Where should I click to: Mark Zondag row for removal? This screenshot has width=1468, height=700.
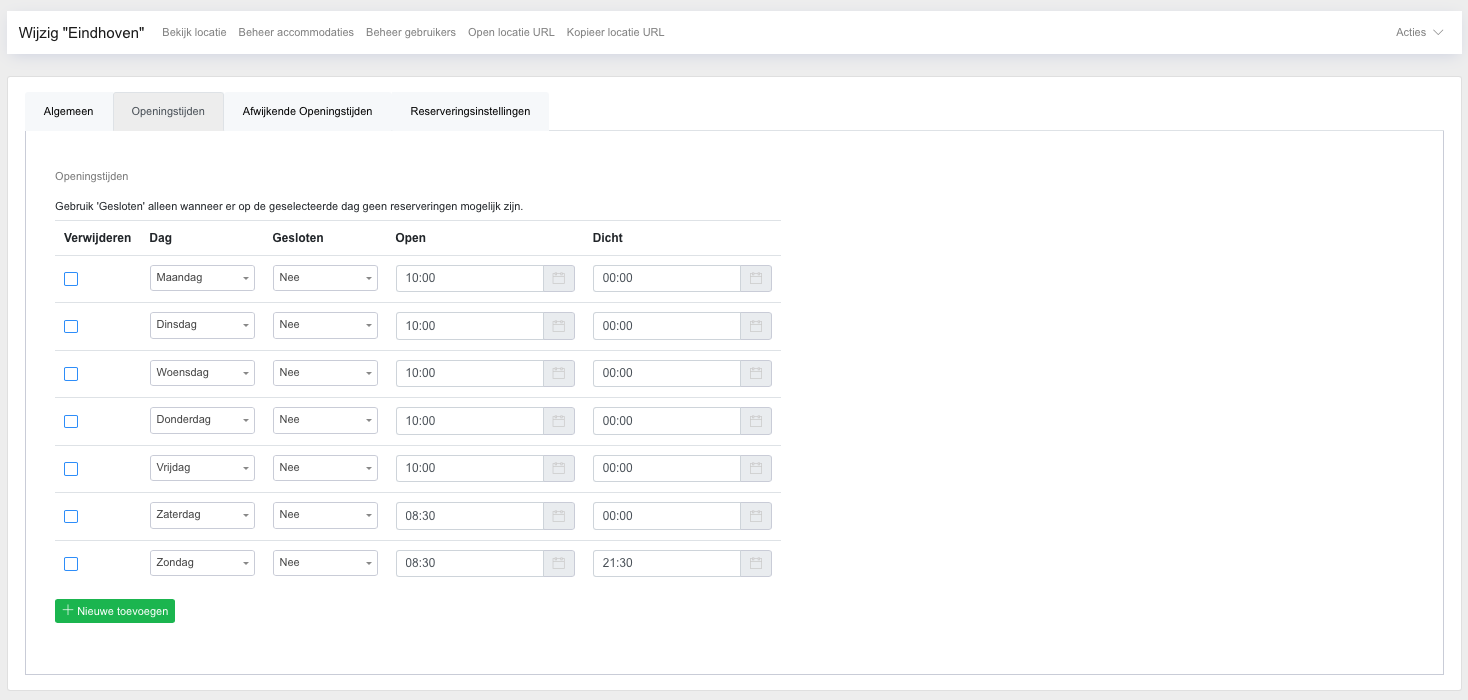coord(71,564)
